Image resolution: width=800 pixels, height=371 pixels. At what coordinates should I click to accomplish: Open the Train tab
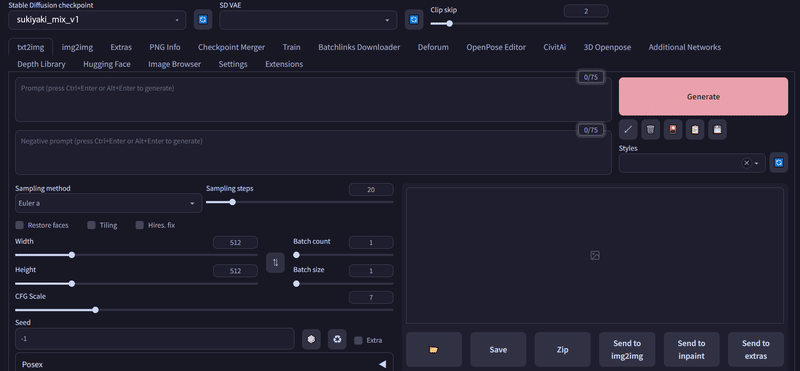point(291,47)
